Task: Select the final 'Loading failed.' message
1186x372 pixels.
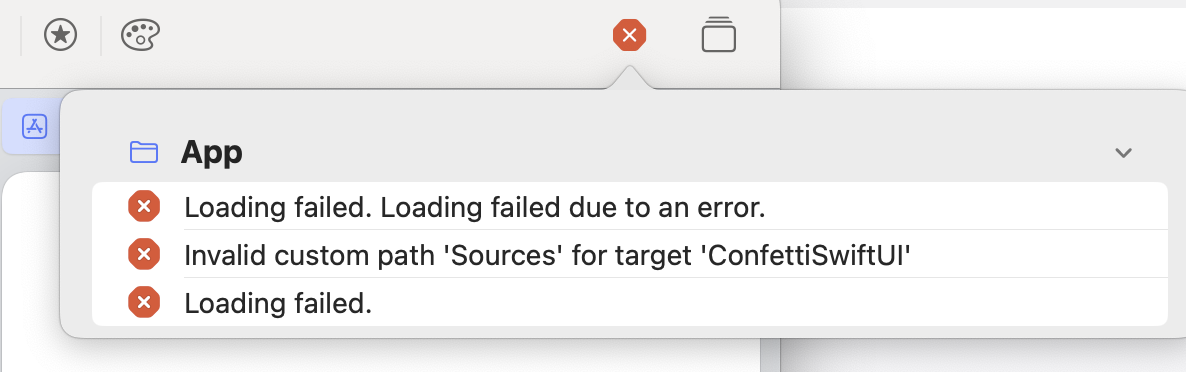Action: (x=278, y=303)
